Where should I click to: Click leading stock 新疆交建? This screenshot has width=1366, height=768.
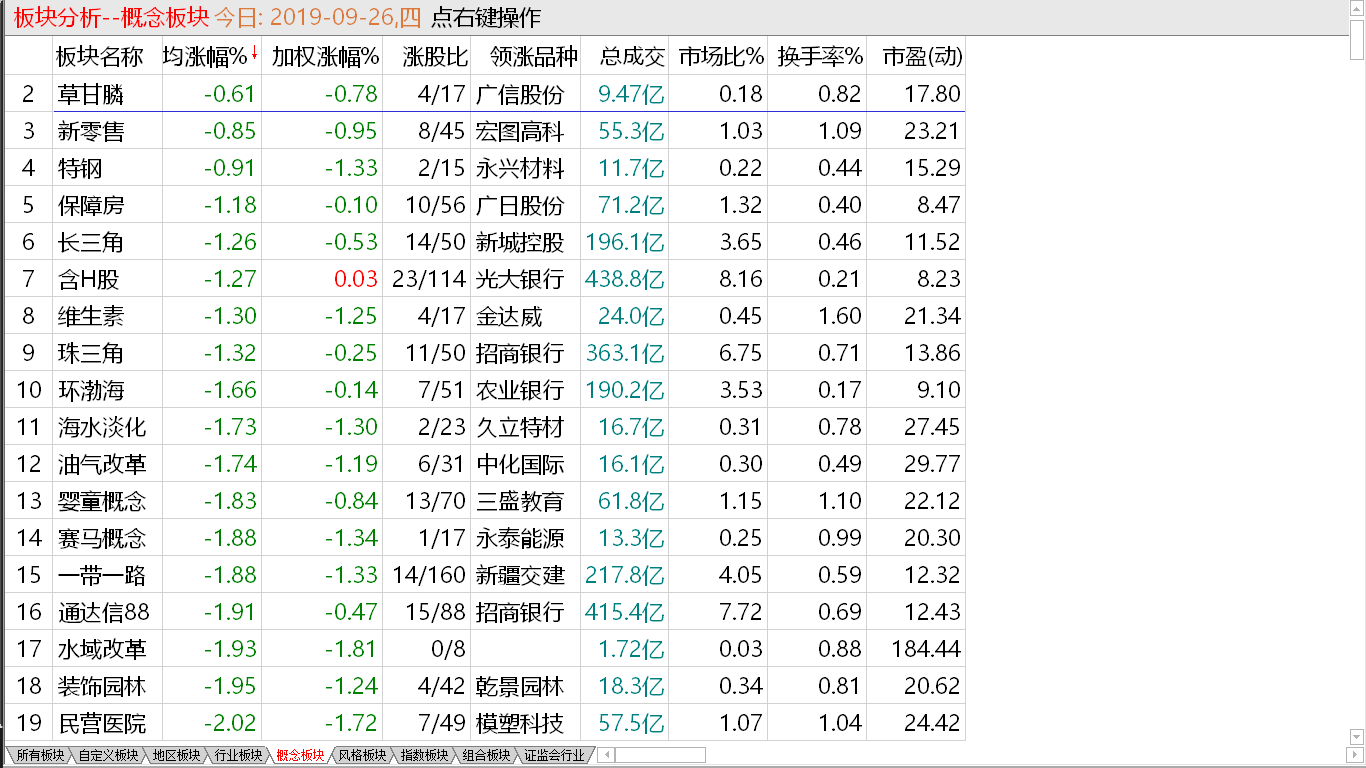pyautogui.click(x=520, y=575)
